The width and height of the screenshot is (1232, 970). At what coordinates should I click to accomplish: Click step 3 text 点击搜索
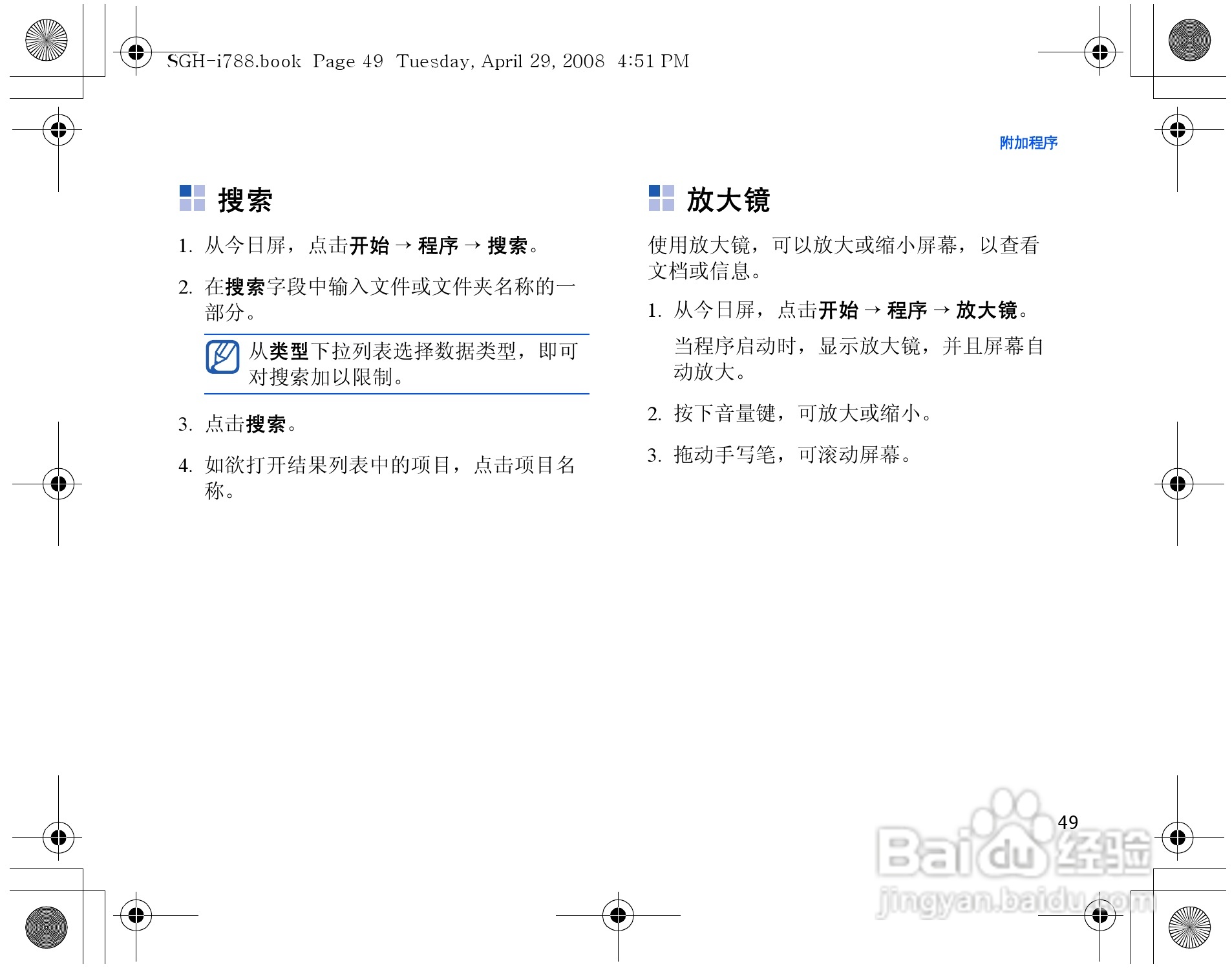tap(238, 424)
